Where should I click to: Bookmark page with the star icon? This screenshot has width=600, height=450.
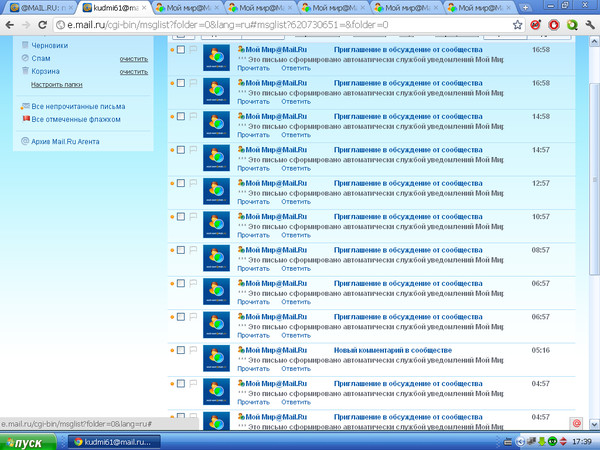coord(517,25)
